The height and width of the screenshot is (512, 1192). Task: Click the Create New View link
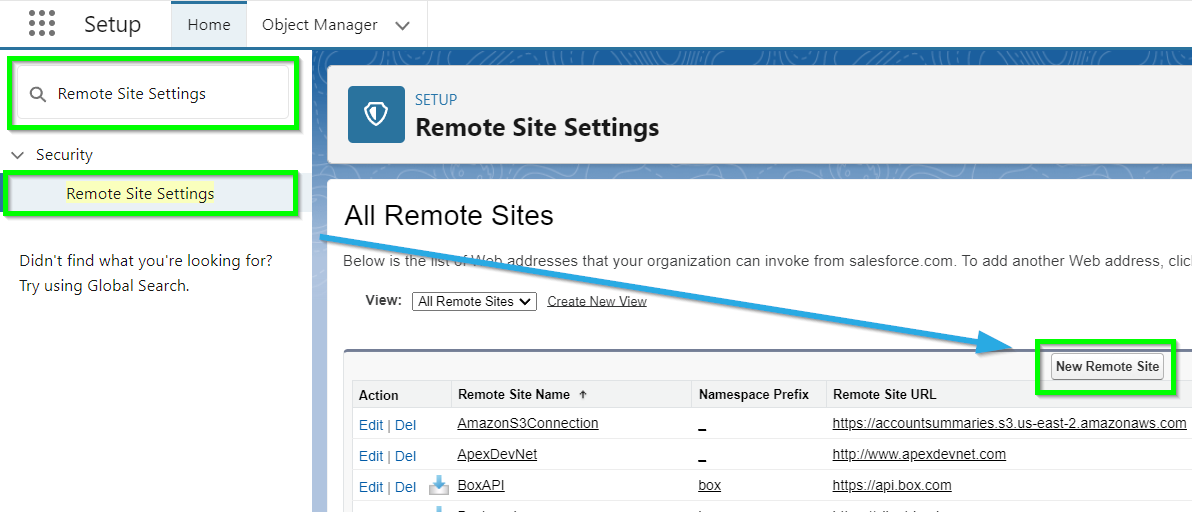(x=597, y=302)
